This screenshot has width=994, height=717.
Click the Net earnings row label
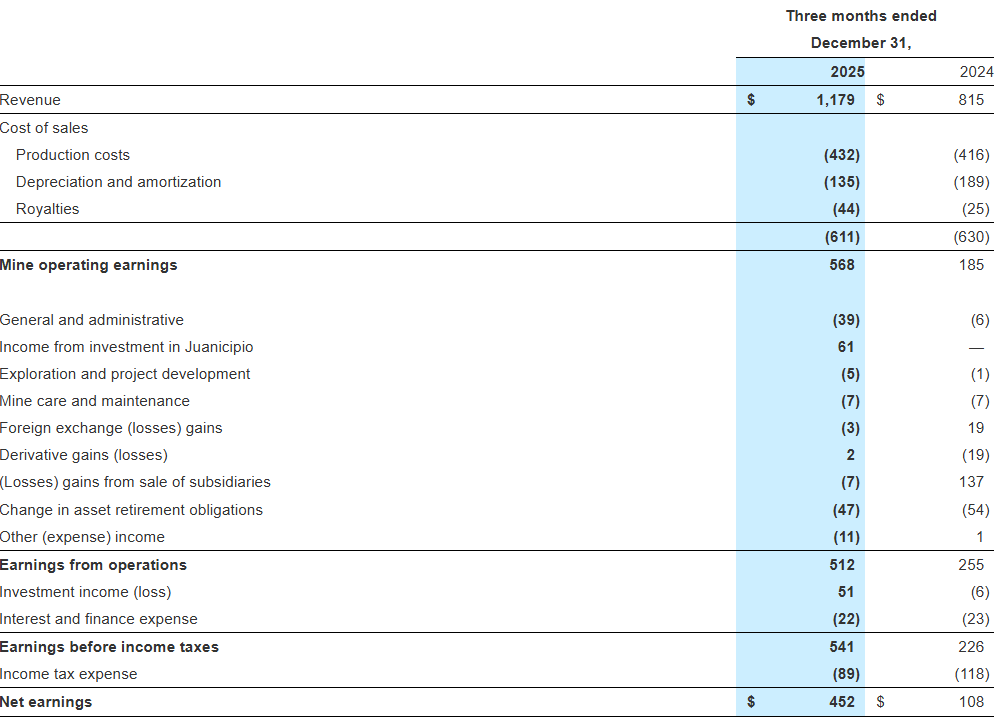[46, 702]
